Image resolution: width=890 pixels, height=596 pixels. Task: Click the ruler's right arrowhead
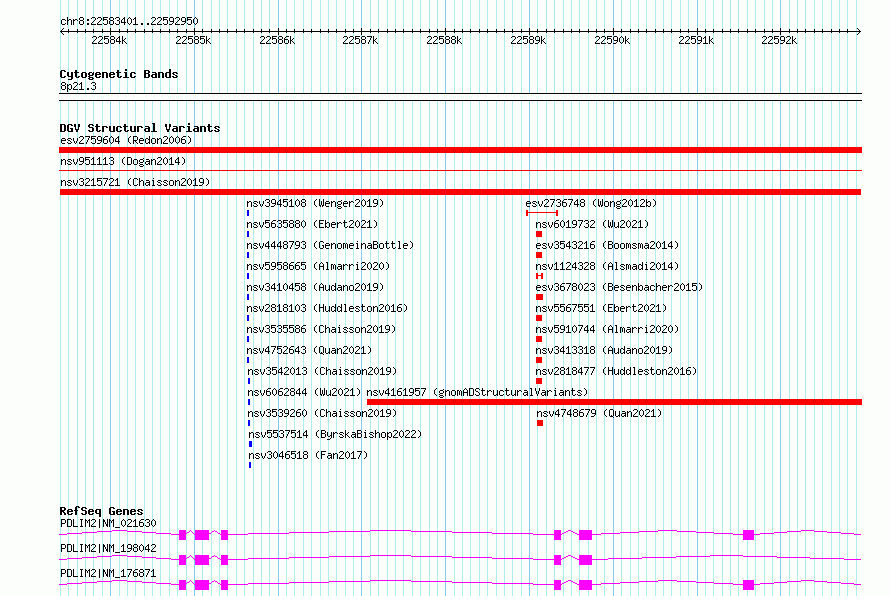pyautogui.click(x=859, y=31)
